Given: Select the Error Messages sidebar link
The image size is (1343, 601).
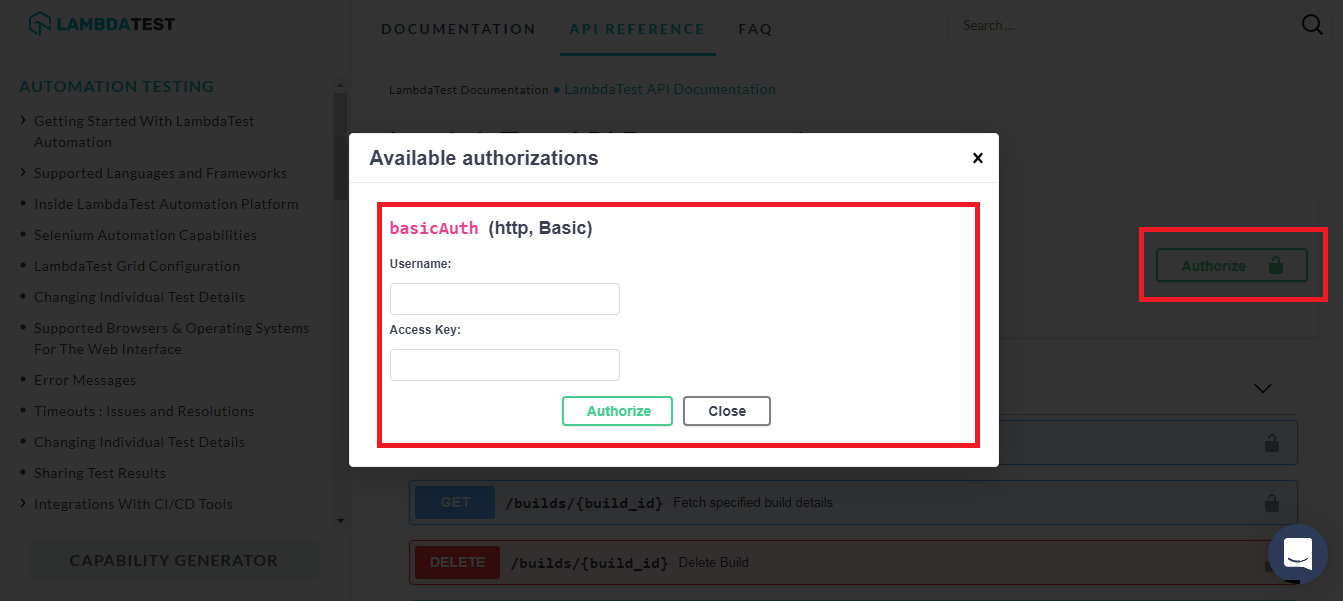Looking at the screenshot, I should pyautogui.click(x=84, y=380).
